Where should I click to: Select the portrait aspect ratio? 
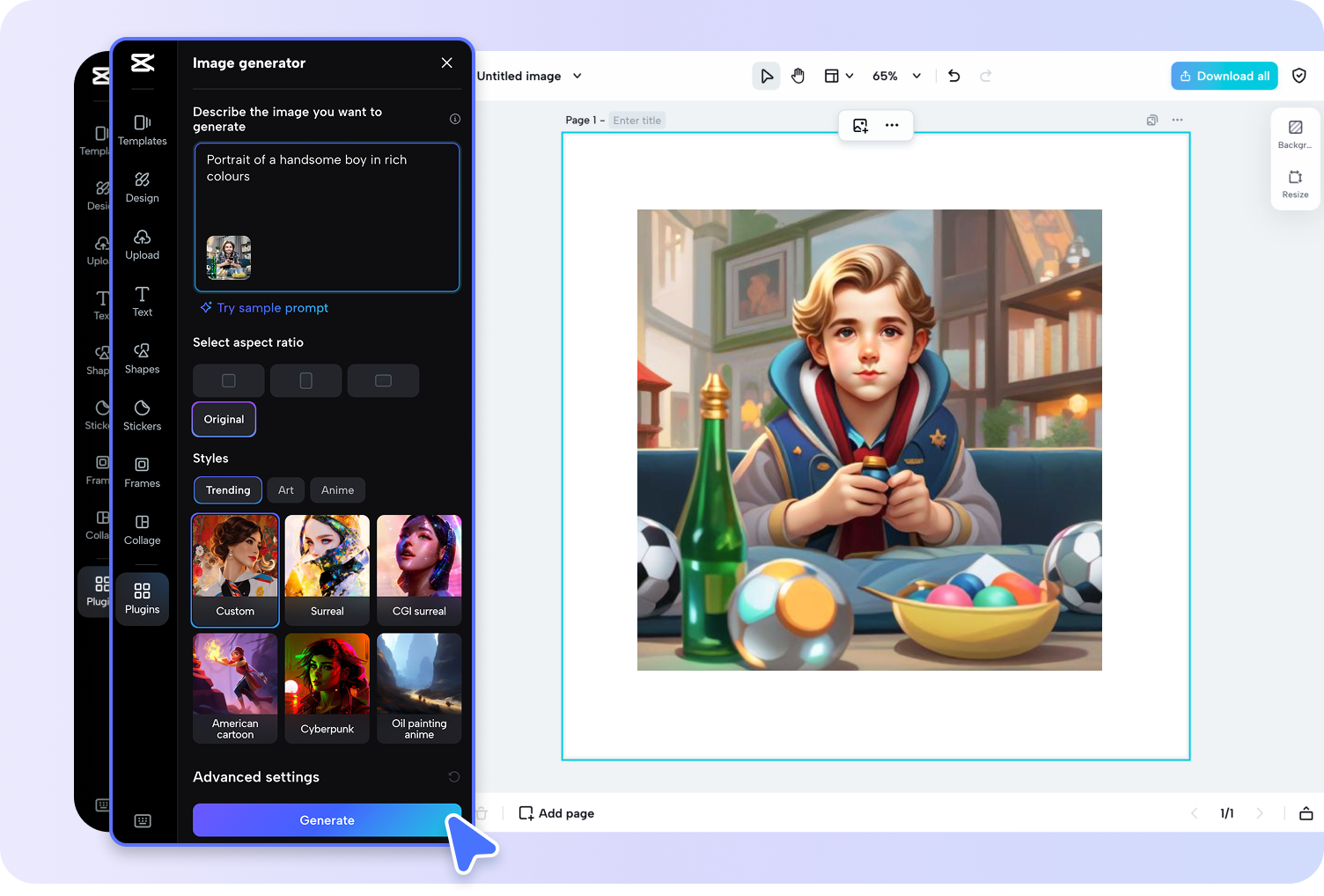[x=305, y=380]
